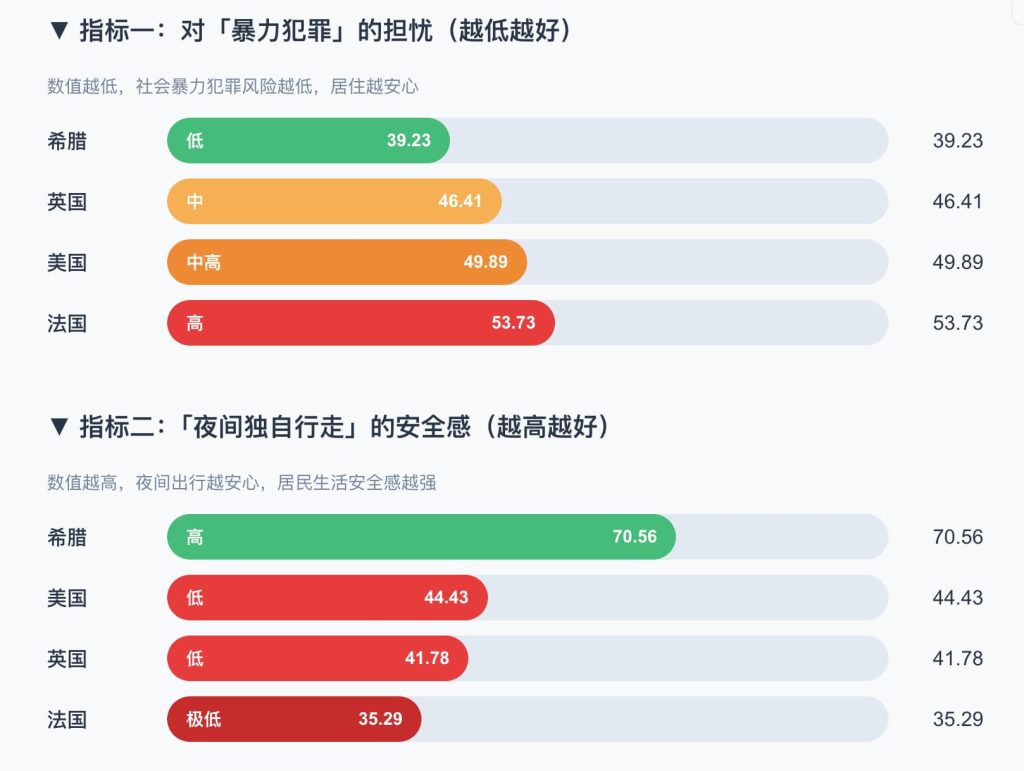Collapse the 指标一 暴力犯罪 section triangle
This screenshot has height=771, width=1024.
click(x=58, y=31)
